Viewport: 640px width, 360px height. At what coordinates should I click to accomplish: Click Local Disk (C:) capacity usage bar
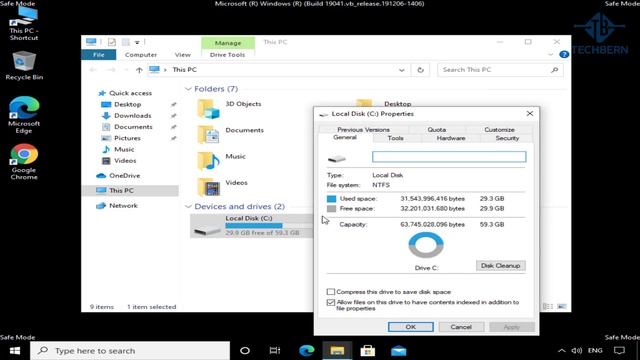point(268,226)
